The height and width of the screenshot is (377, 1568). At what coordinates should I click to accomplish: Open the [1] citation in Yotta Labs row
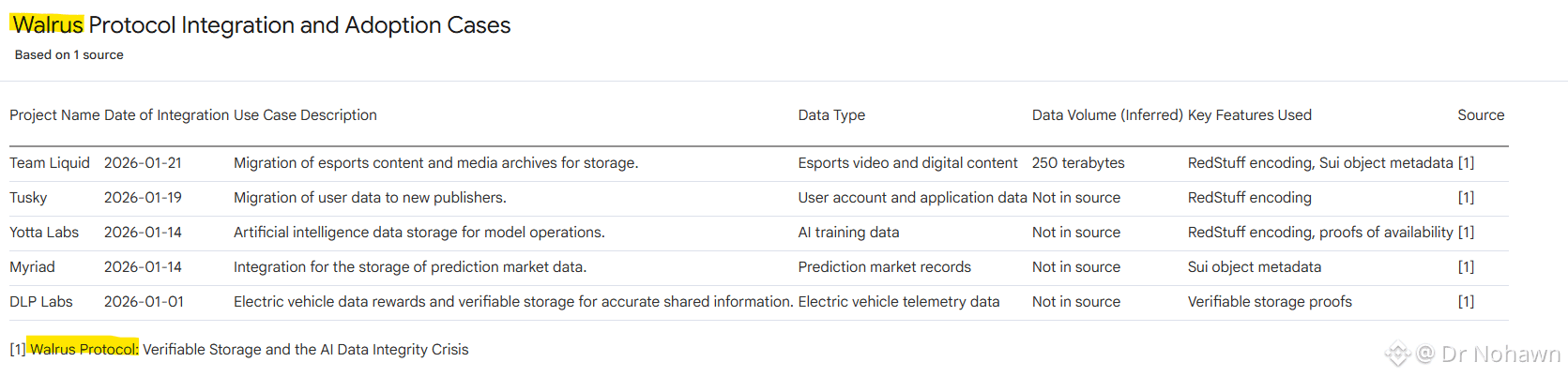(1466, 233)
